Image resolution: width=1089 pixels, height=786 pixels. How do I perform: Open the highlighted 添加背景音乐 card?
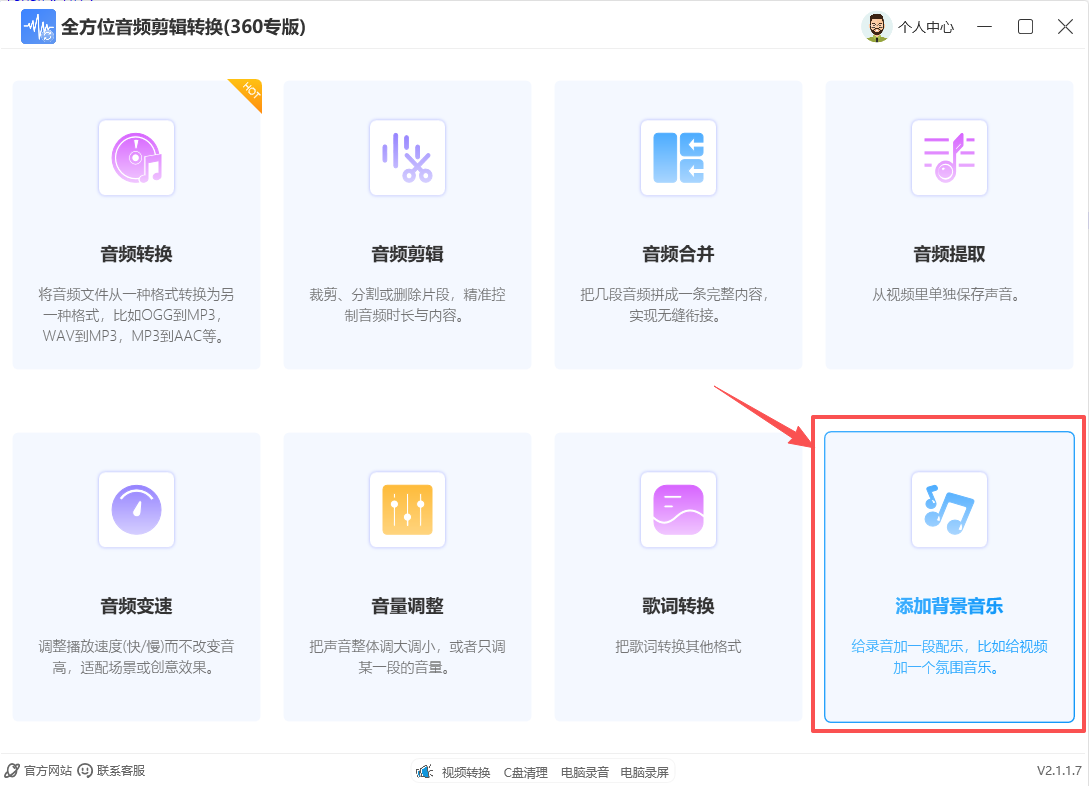tap(948, 577)
